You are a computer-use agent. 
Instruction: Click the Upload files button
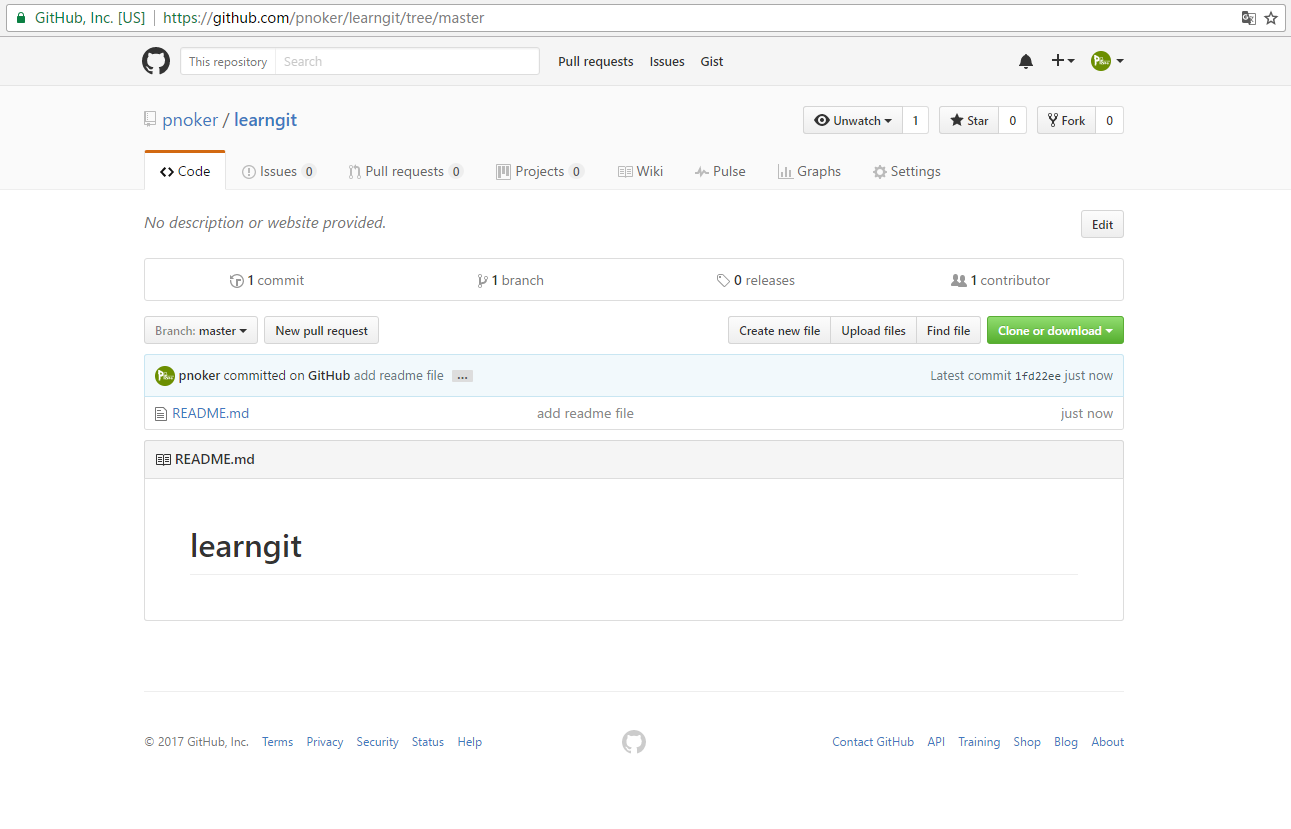coord(873,331)
